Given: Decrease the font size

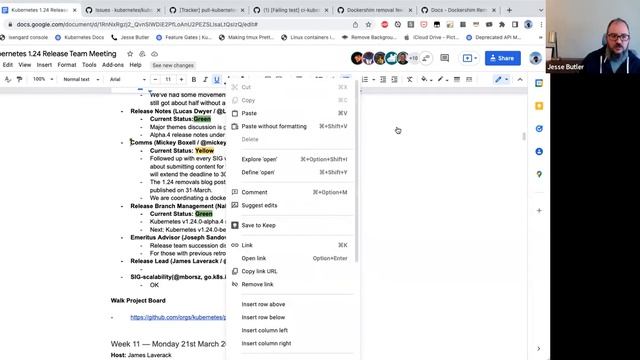Looking at the screenshot, I should tap(155, 80).
